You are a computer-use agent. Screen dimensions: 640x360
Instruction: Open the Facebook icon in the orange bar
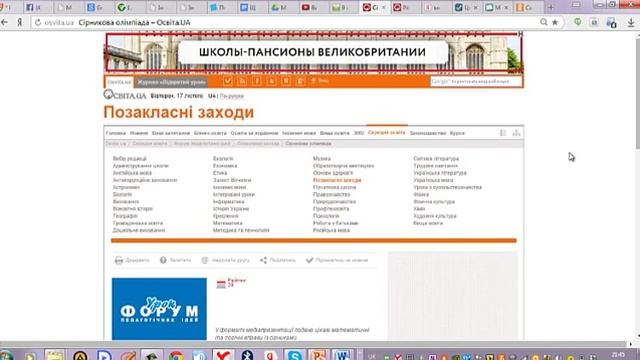[257, 81]
